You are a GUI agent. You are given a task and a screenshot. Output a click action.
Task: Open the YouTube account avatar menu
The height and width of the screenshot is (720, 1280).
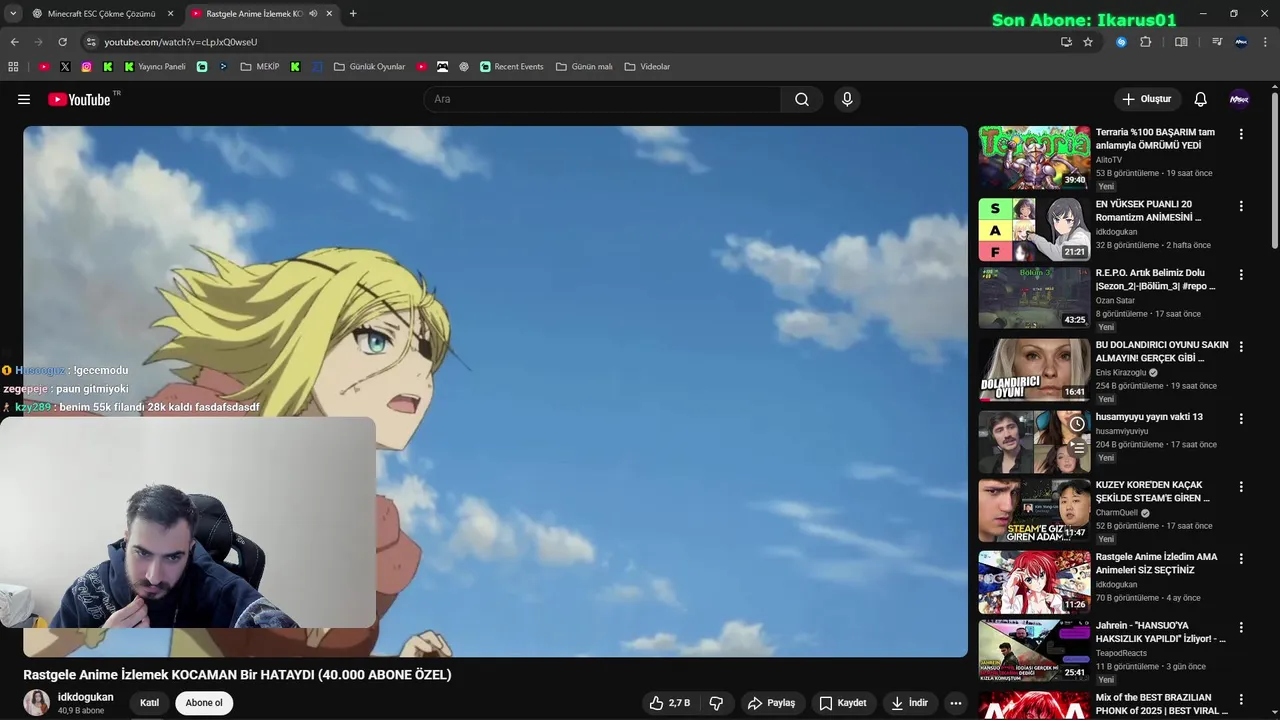click(1239, 99)
